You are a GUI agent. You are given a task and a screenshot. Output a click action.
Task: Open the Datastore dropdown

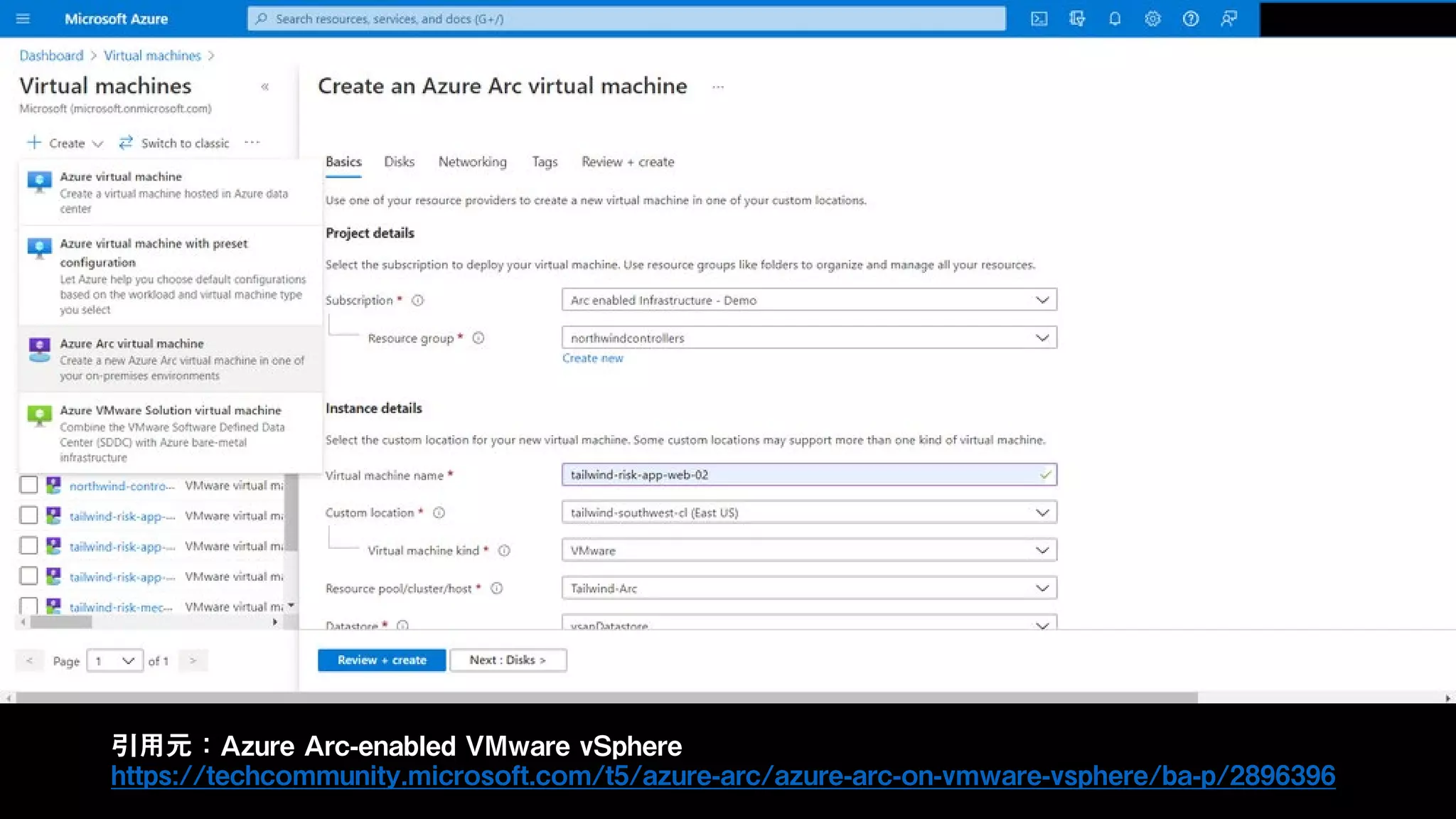click(x=809, y=623)
